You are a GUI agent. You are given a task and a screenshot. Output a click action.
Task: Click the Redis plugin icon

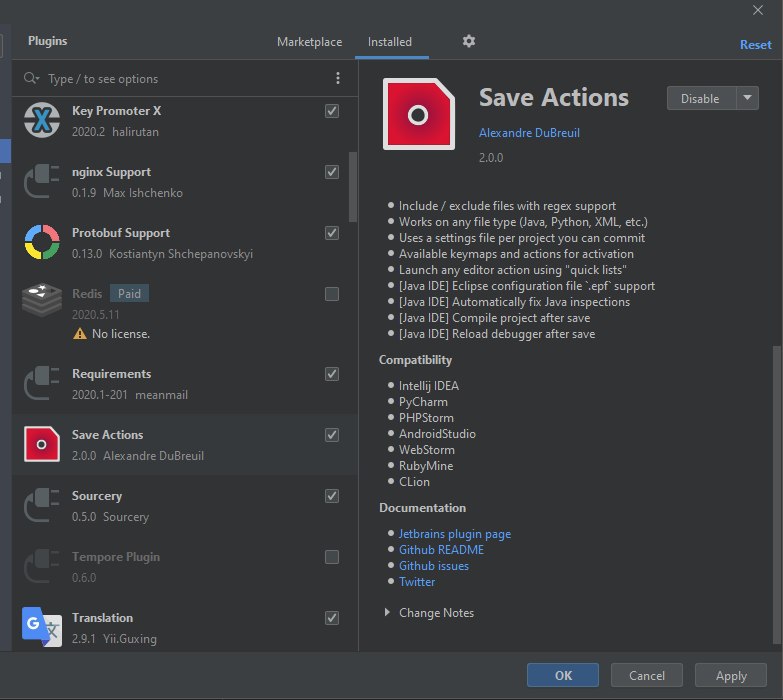tap(42, 300)
